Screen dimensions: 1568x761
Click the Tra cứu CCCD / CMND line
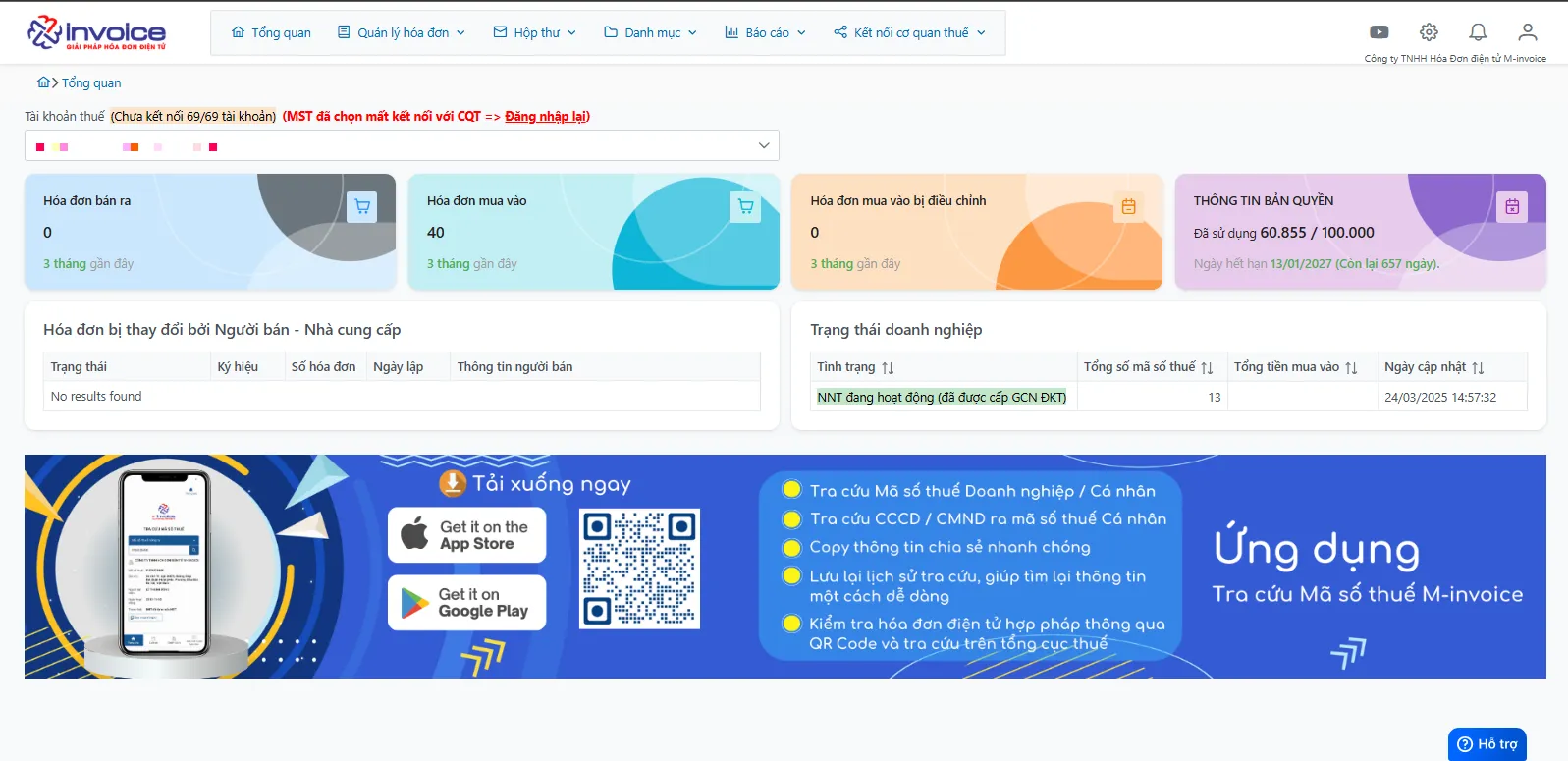click(988, 518)
